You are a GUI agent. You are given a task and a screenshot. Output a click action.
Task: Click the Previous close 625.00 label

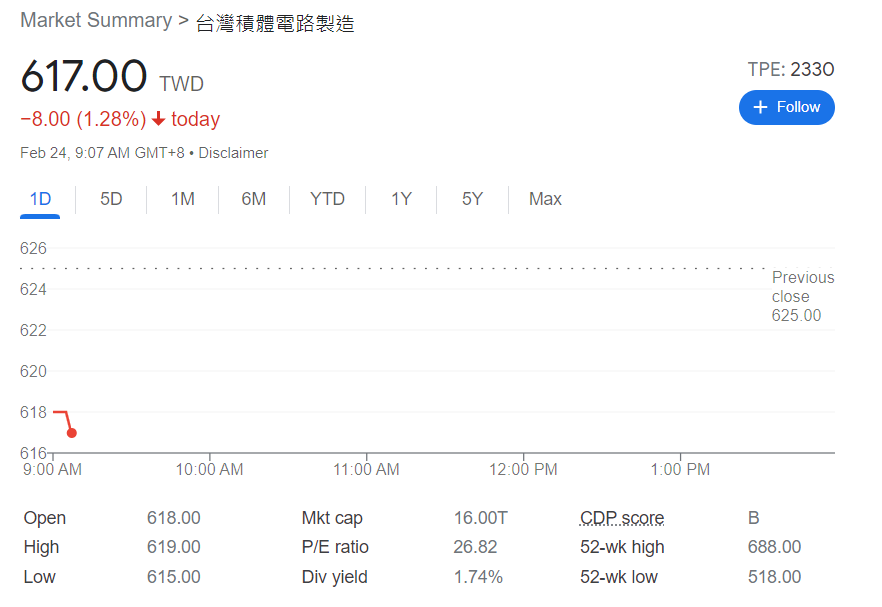802,297
